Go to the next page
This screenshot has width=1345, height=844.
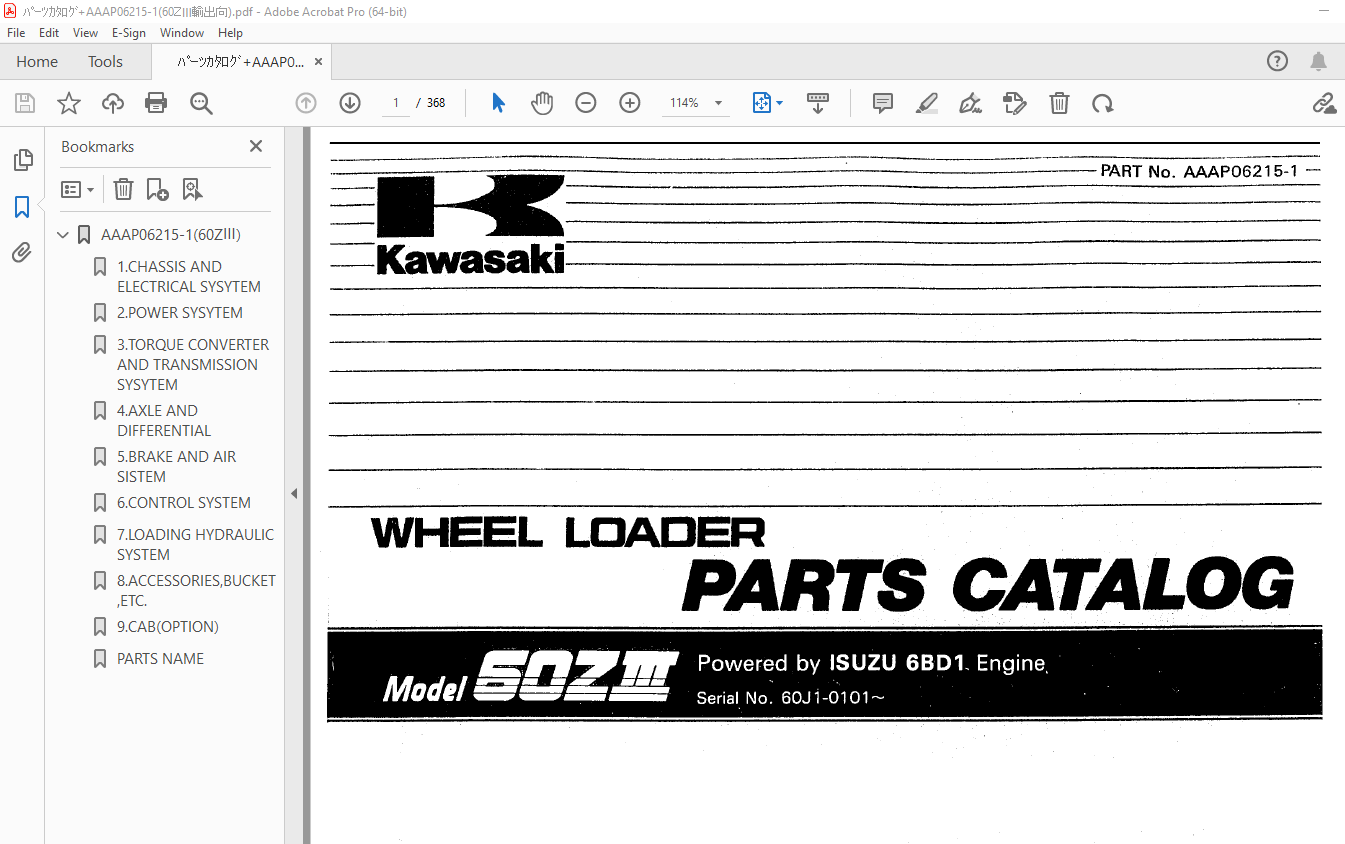(x=349, y=103)
